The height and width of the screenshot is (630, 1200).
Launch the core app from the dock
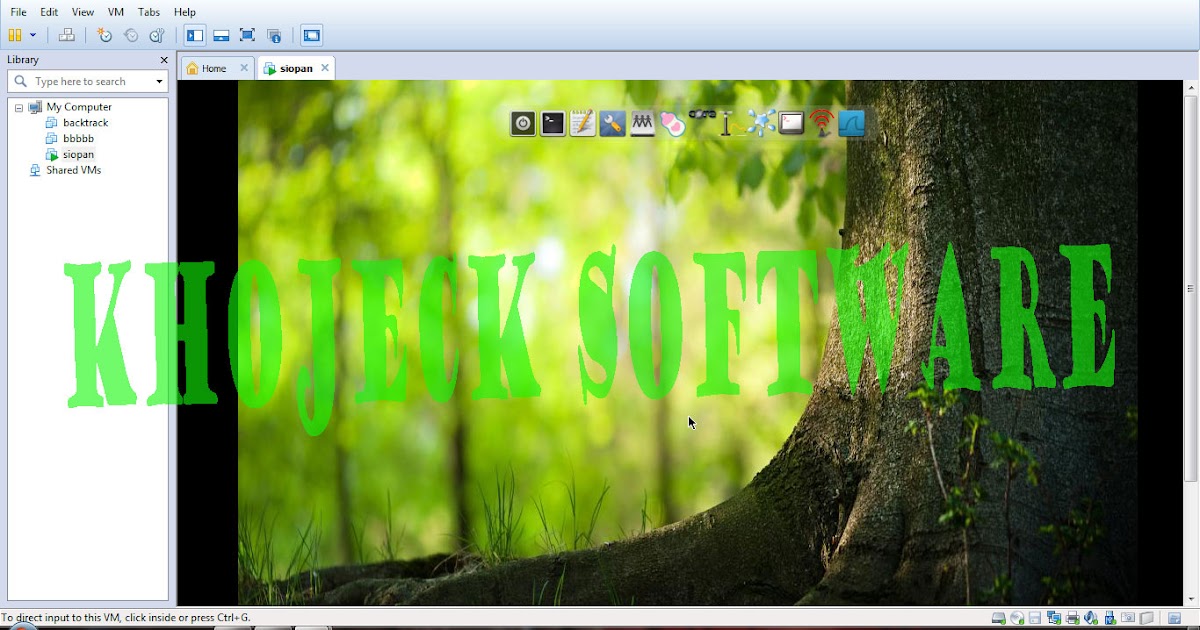702,116
